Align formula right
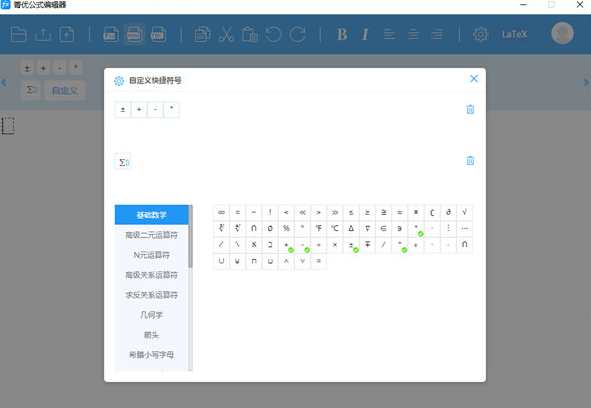 pyautogui.click(x=437, y=35)
